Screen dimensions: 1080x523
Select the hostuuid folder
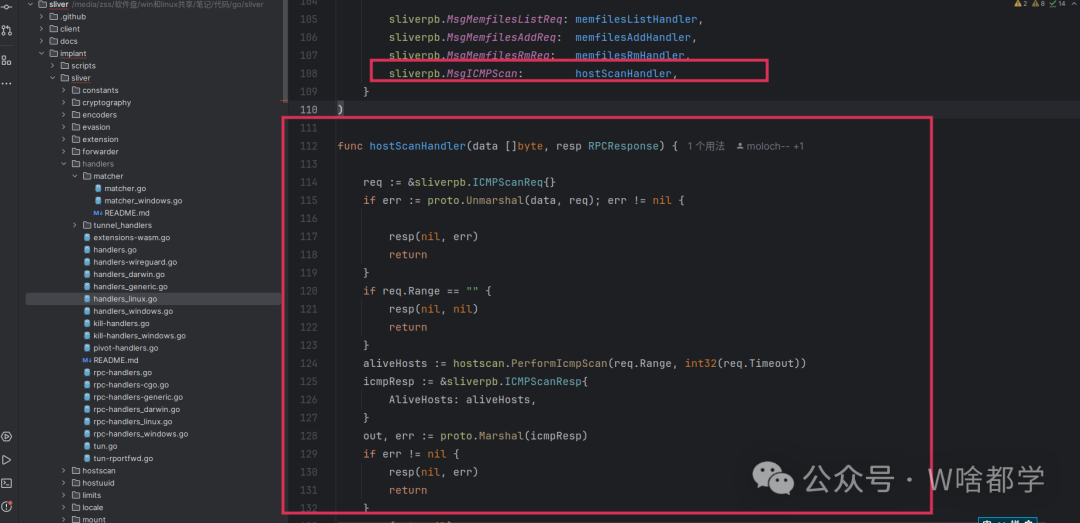pos(98,483)
